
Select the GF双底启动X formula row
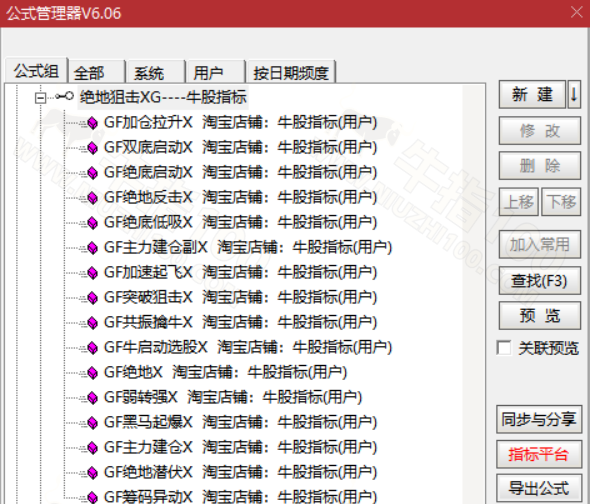(x=240, y=148)
